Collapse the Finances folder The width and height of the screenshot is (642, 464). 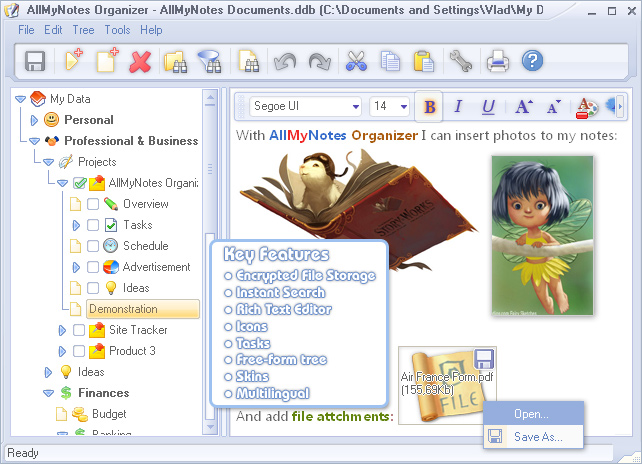tap(48, 393)
